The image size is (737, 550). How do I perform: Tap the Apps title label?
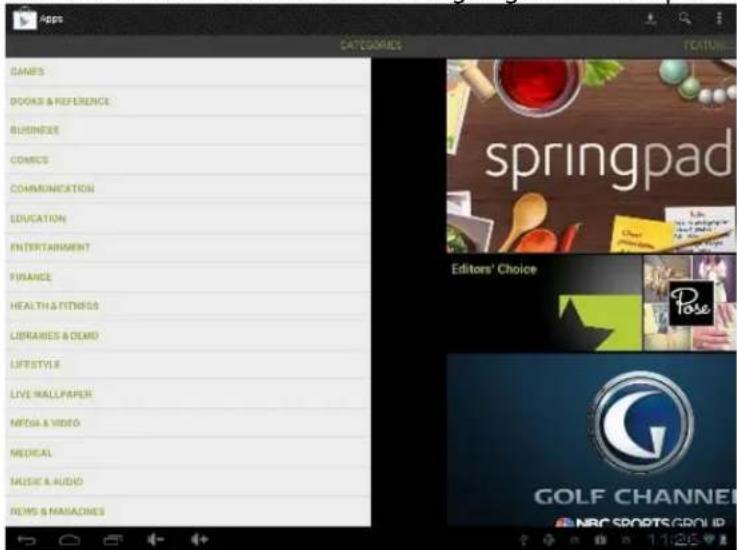[x=51, y=19]
